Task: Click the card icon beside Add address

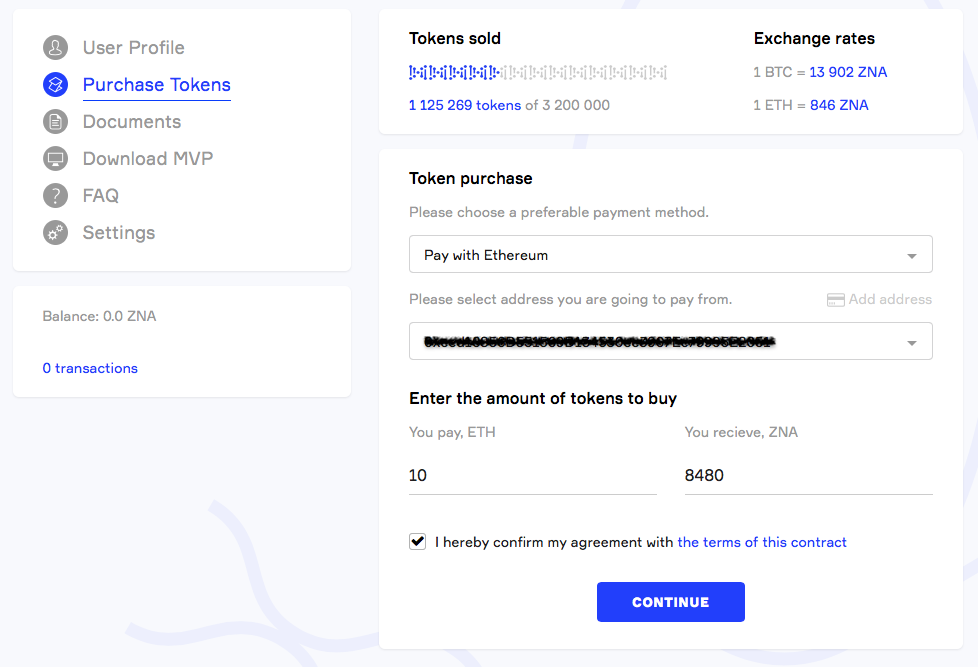Action: (836, 299)
